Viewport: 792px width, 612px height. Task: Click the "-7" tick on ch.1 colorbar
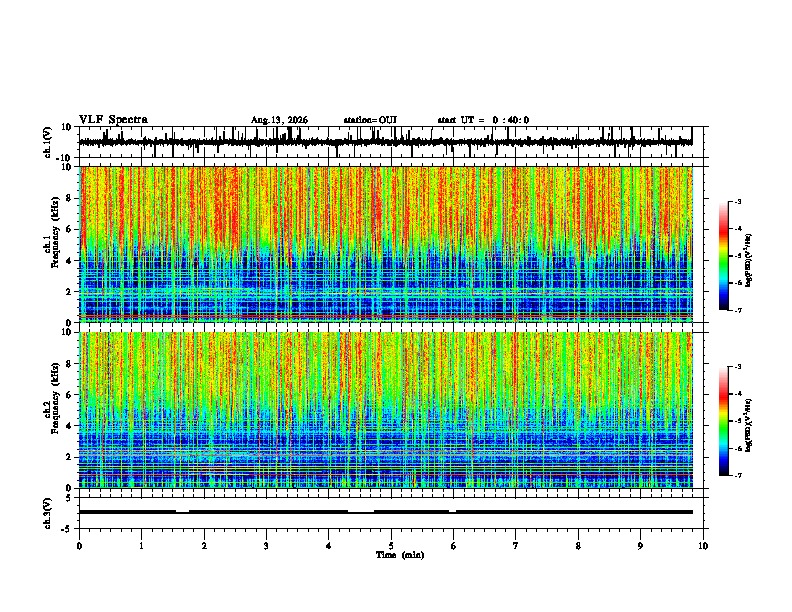(x=737, y=310)
